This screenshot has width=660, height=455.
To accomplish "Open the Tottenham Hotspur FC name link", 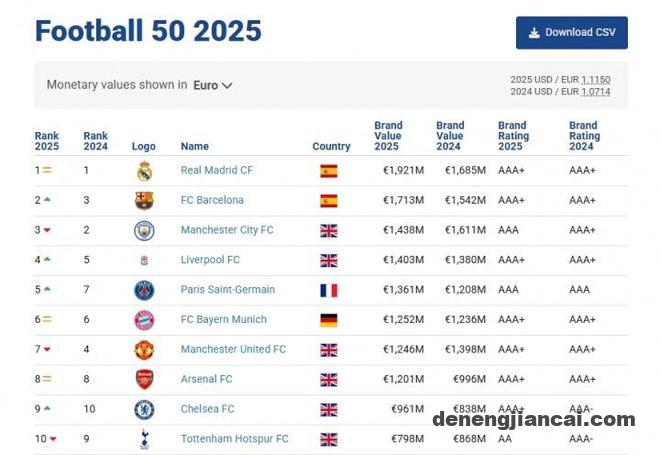I will coord(234,439).
